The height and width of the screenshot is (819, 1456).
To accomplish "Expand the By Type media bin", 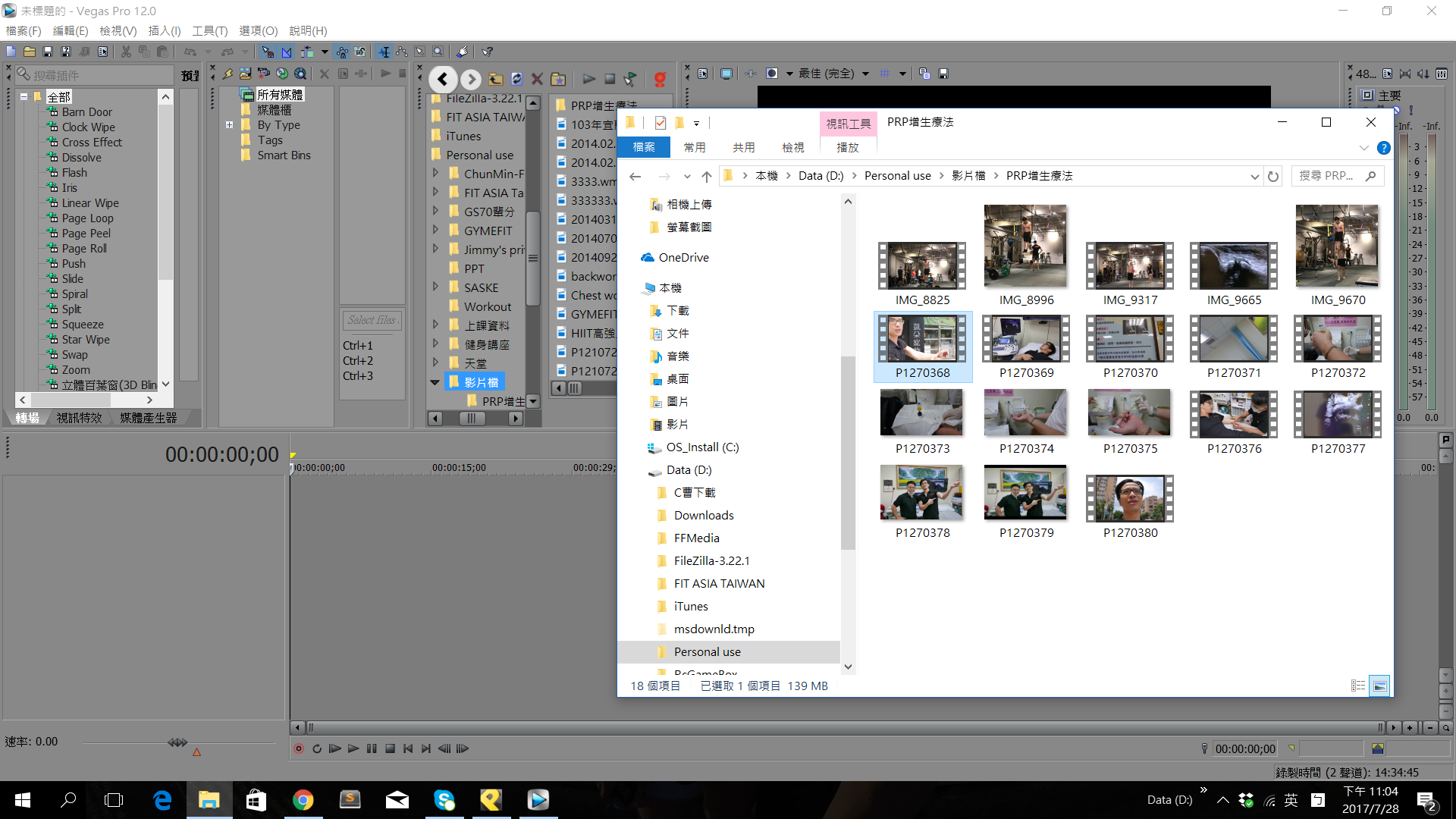I will tap(229, 125).
